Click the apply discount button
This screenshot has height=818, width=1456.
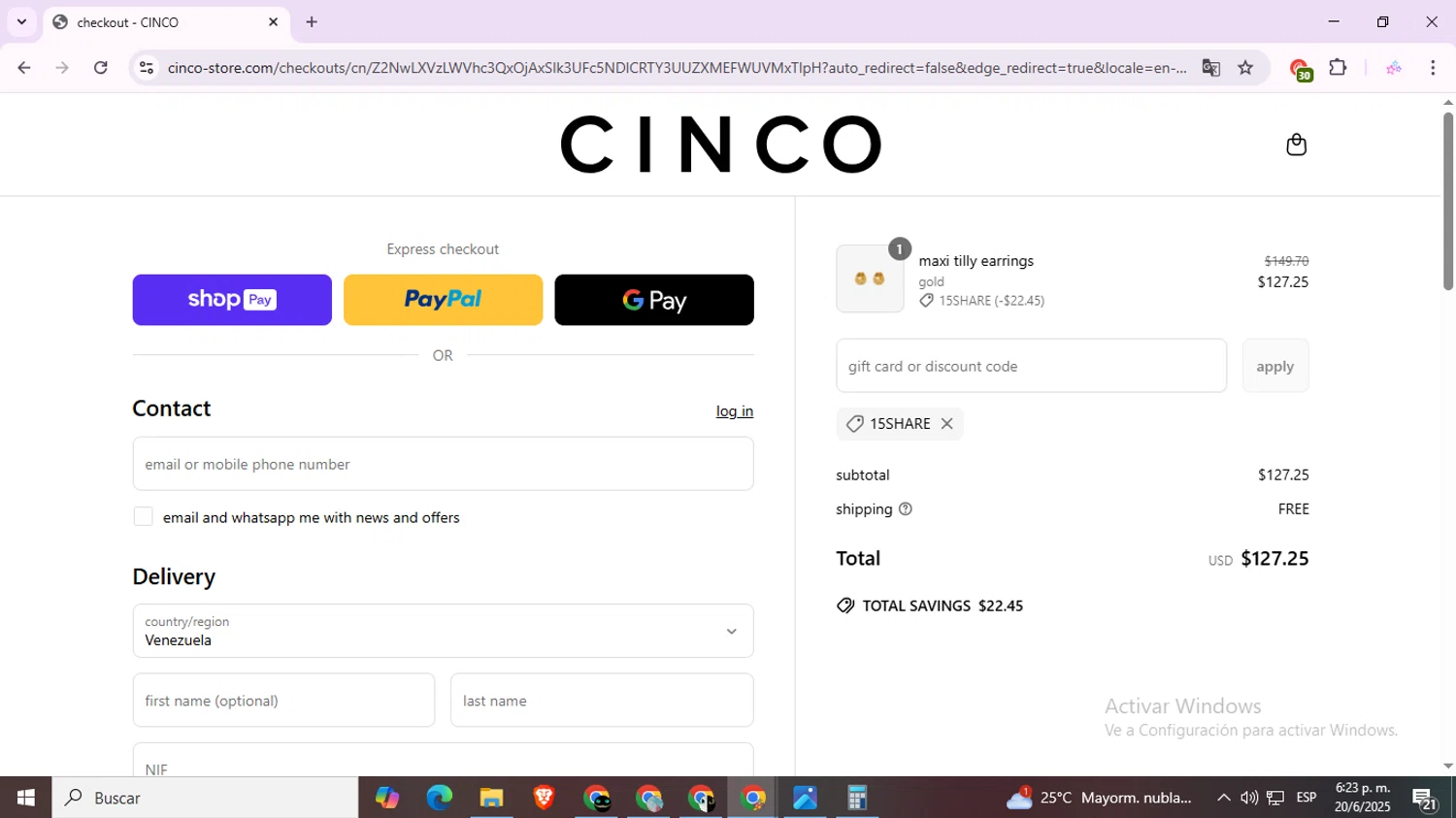(1275, 366)
